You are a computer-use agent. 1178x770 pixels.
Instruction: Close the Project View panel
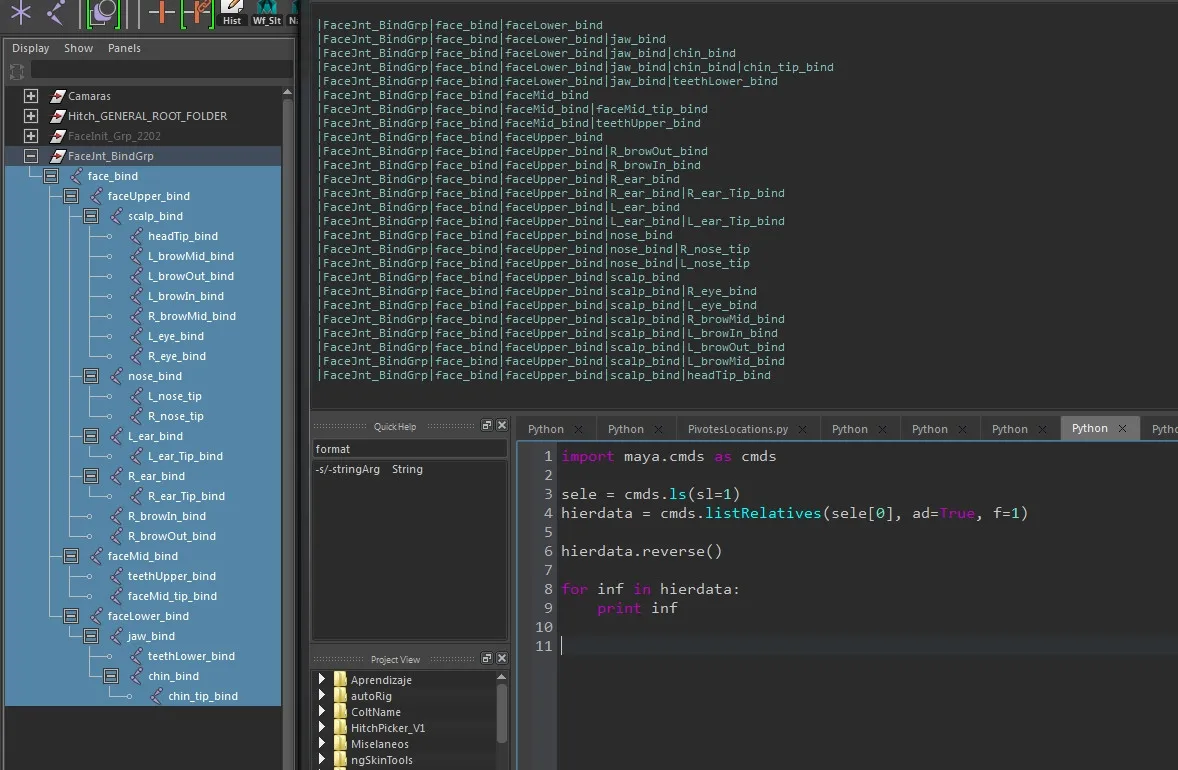pos(502,659)
